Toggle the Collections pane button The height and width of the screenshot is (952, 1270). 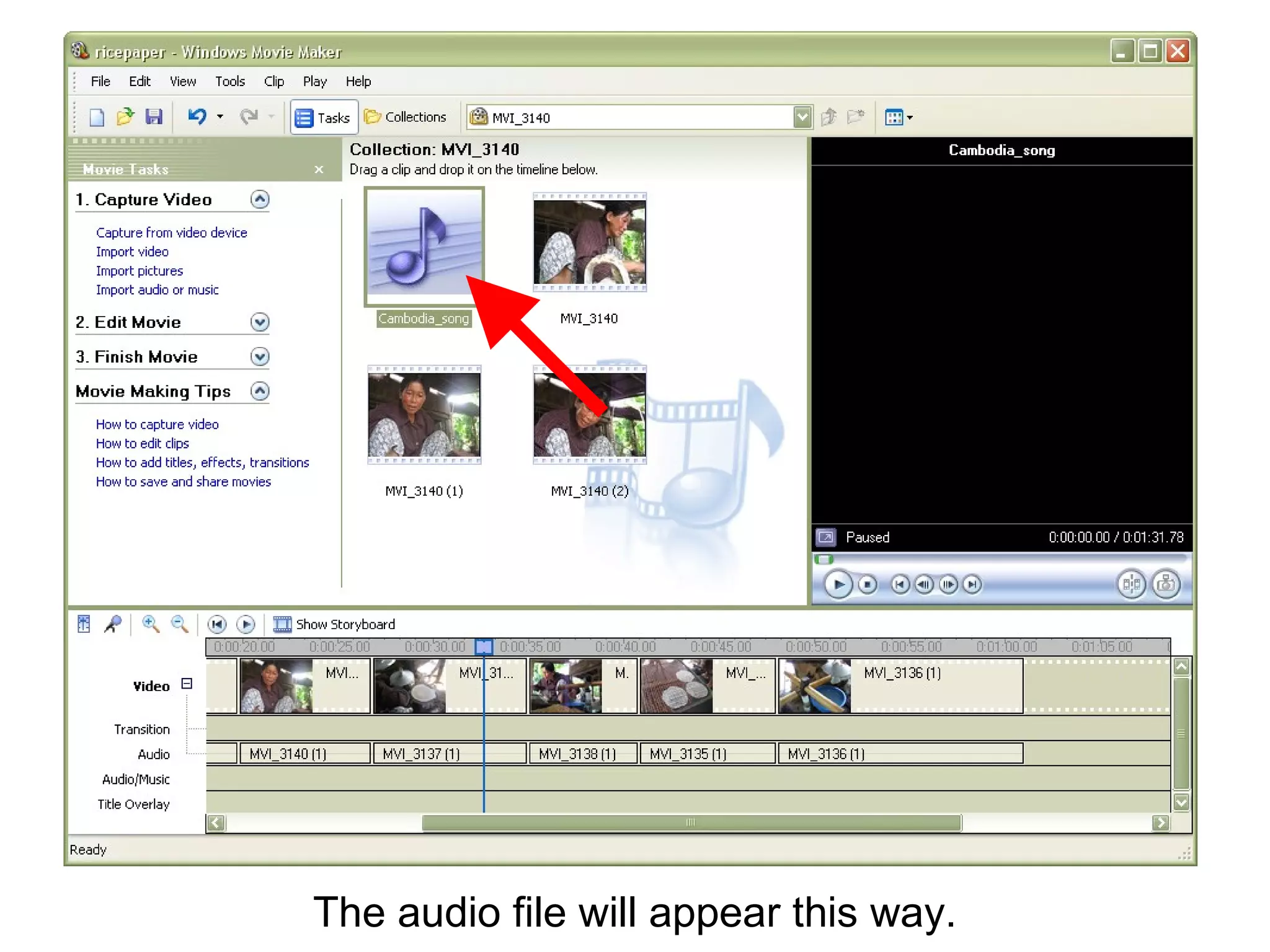[405, 117]
